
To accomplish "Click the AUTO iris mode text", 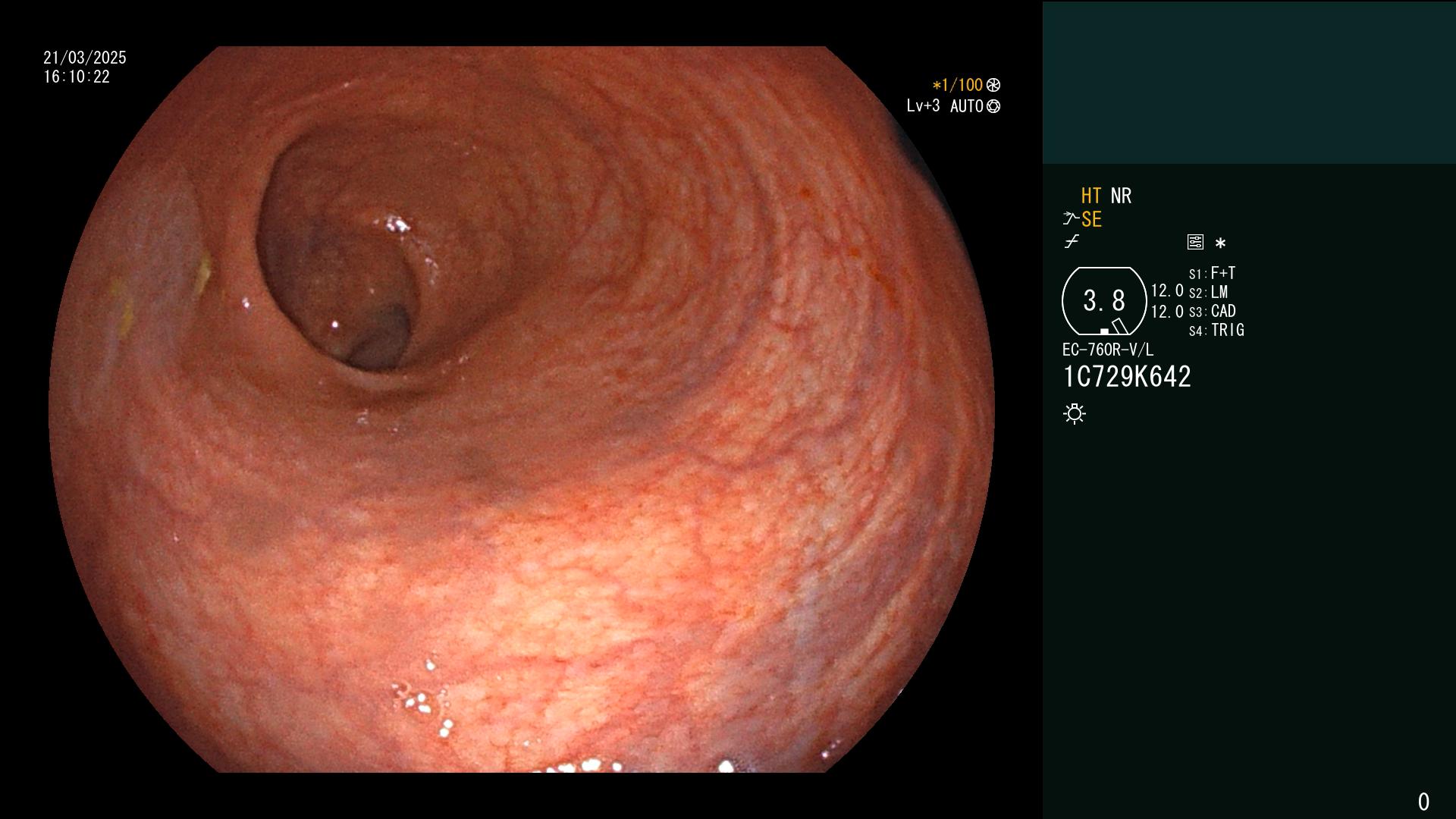I will pyautogui.click(x=967, y=106).
